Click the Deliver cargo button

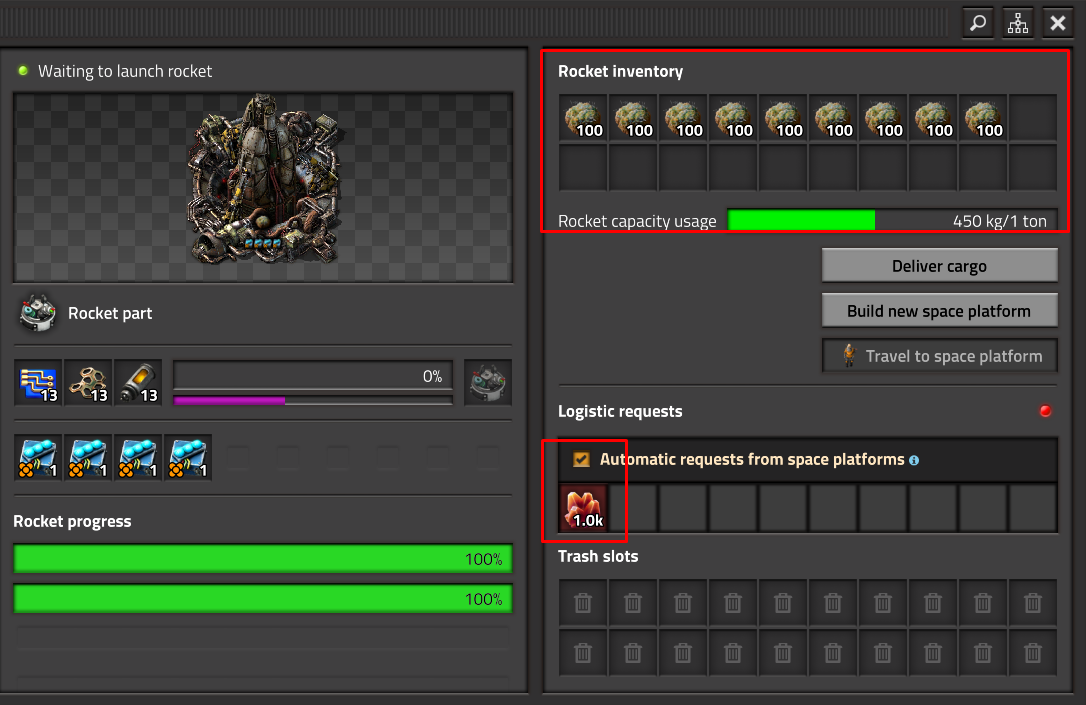940,266
